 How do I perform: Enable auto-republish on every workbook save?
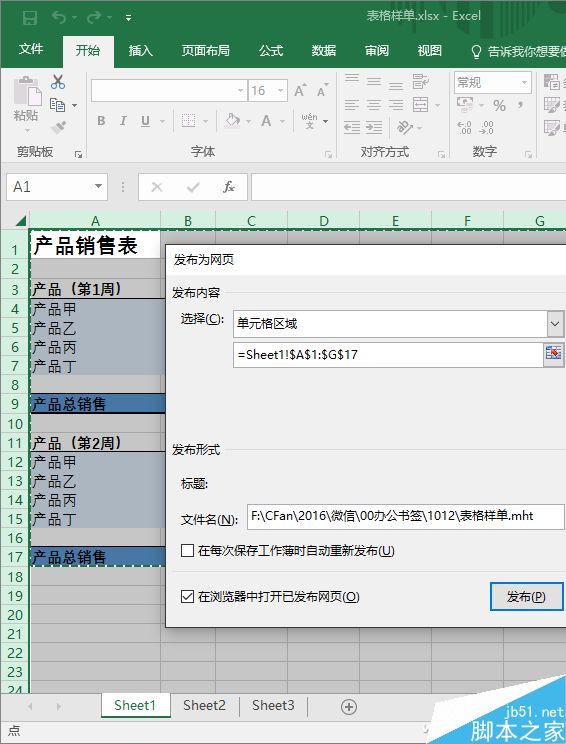(x=187, y=550)
